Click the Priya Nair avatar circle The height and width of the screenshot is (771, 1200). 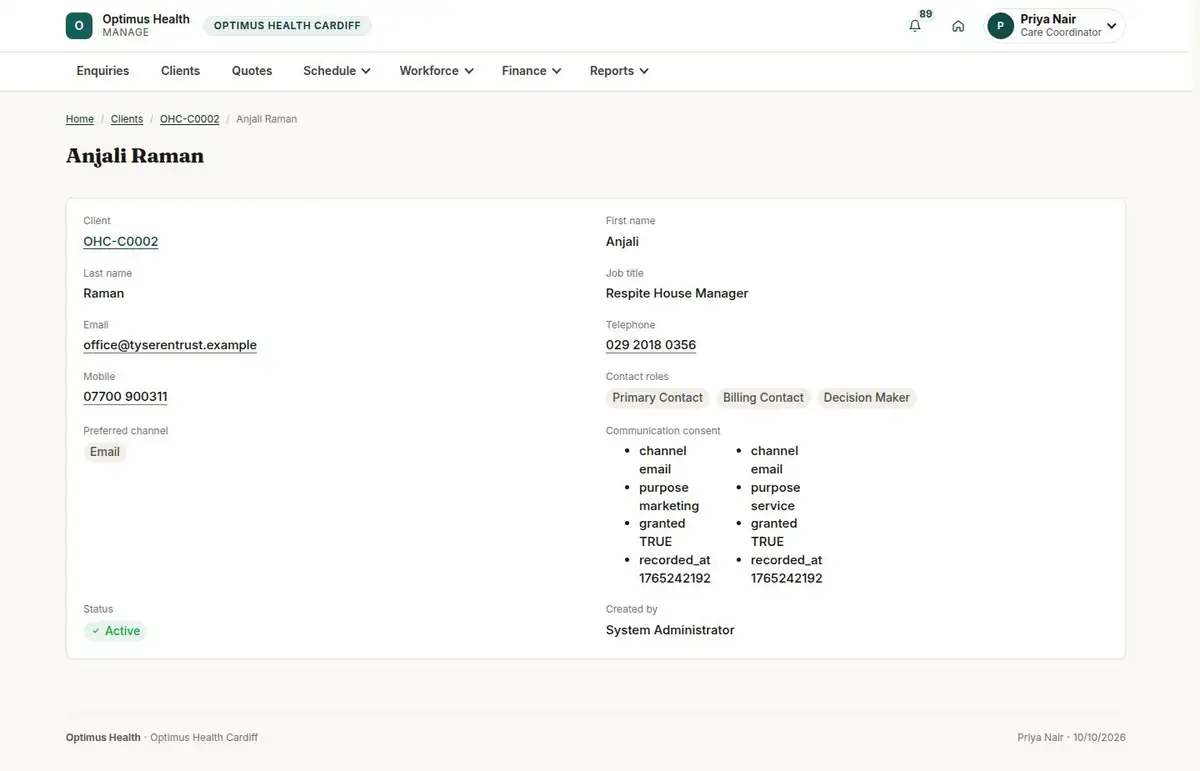click(1001, 26)
